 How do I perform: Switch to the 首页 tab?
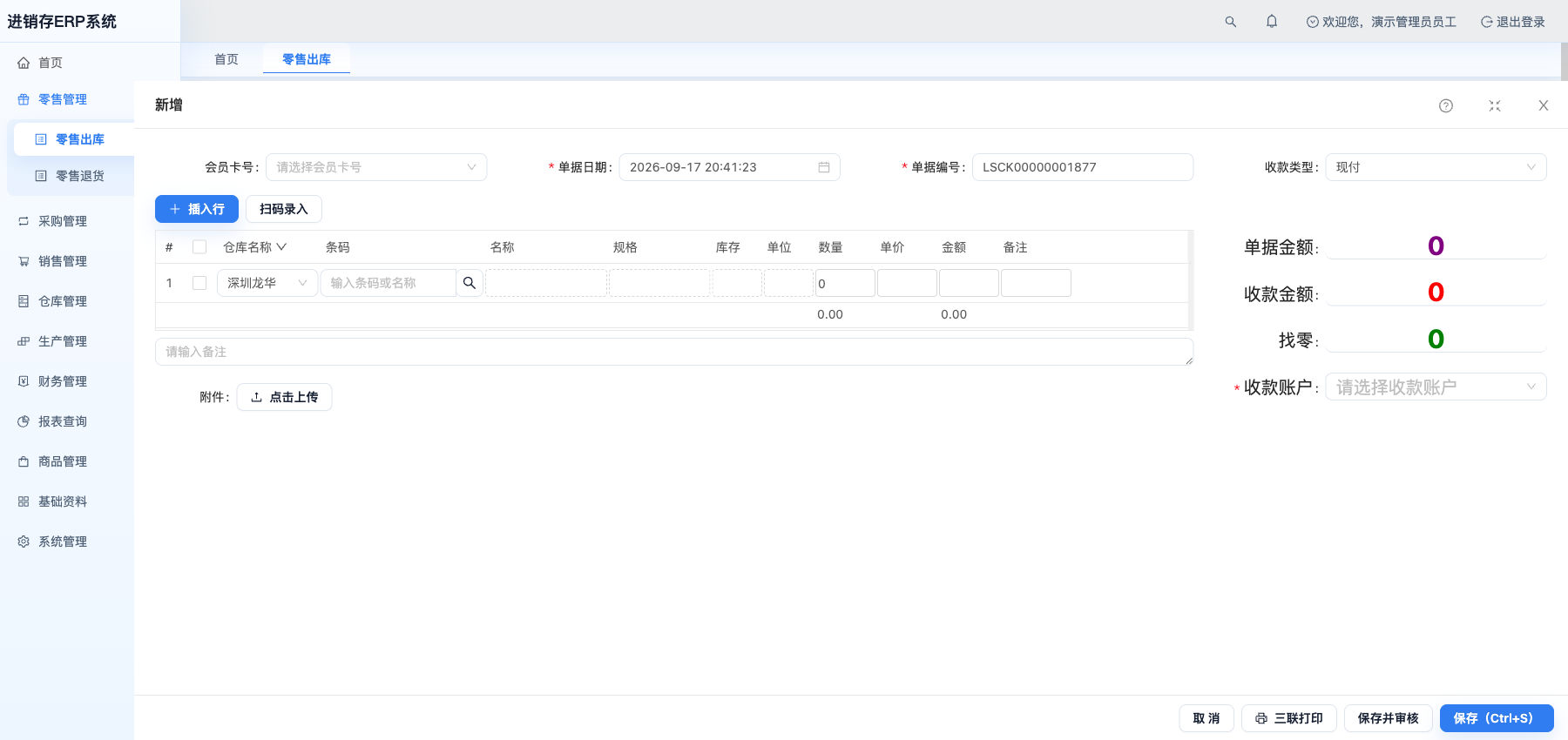(226, 59)
